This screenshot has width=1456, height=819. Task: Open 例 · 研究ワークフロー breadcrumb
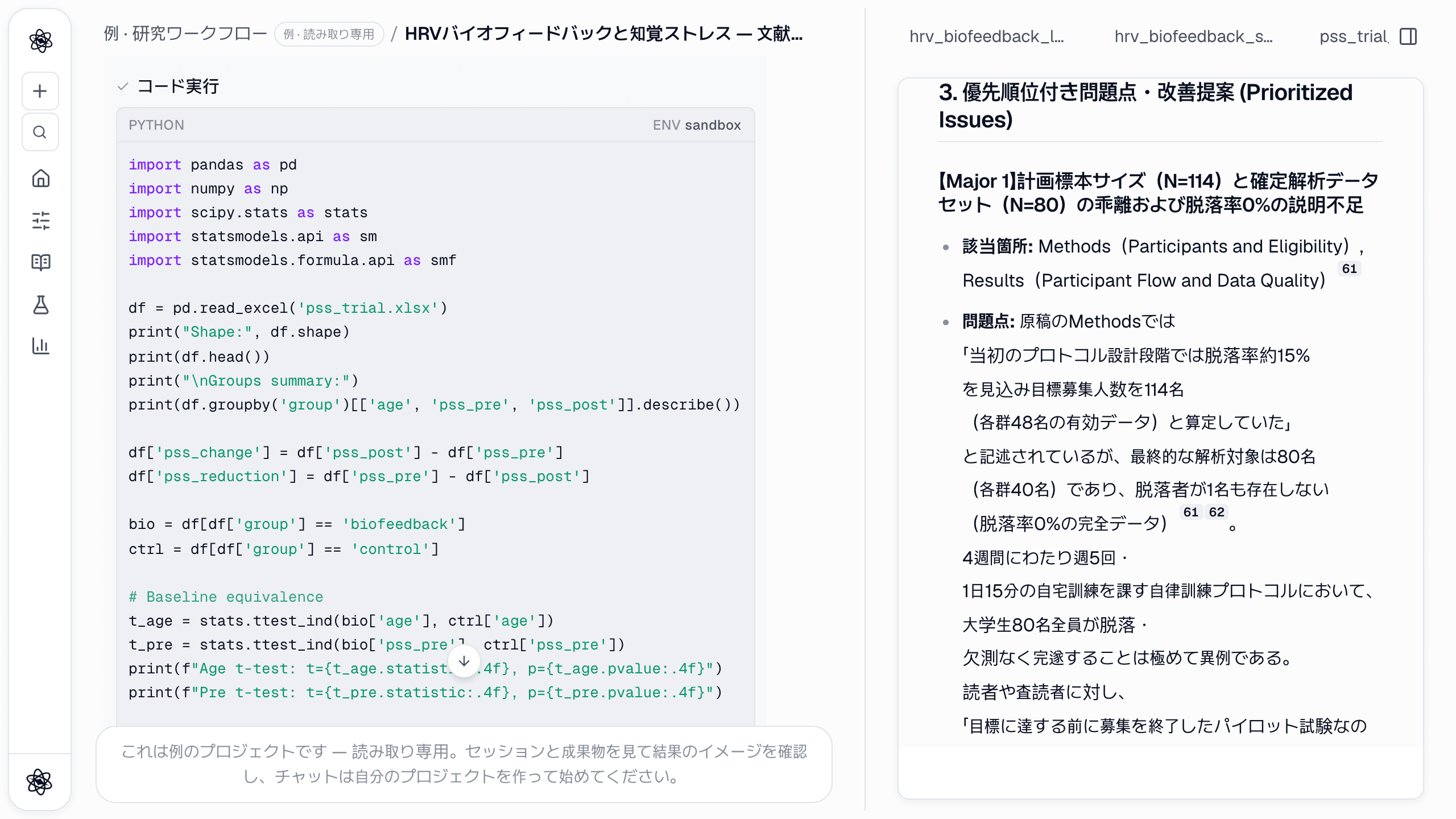185,34
